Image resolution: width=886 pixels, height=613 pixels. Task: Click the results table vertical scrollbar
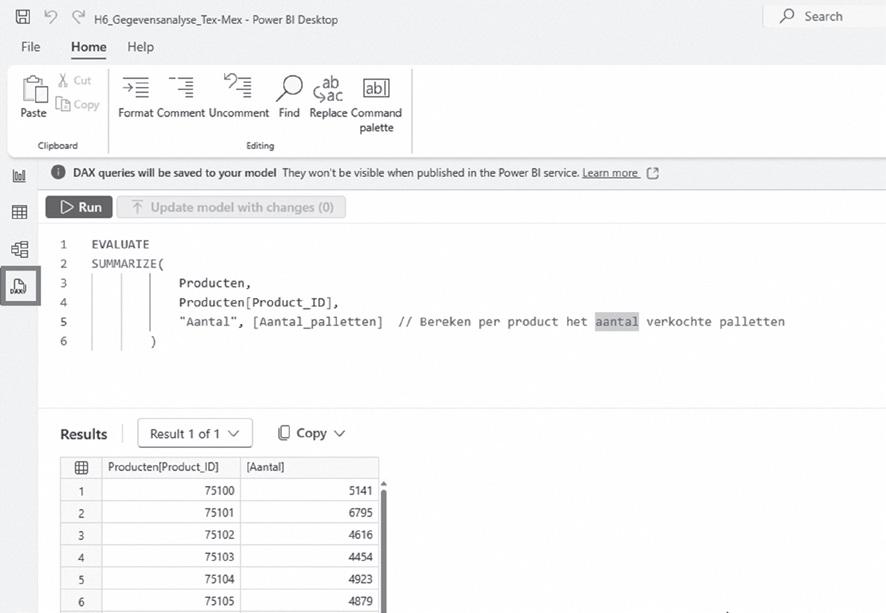384,551
